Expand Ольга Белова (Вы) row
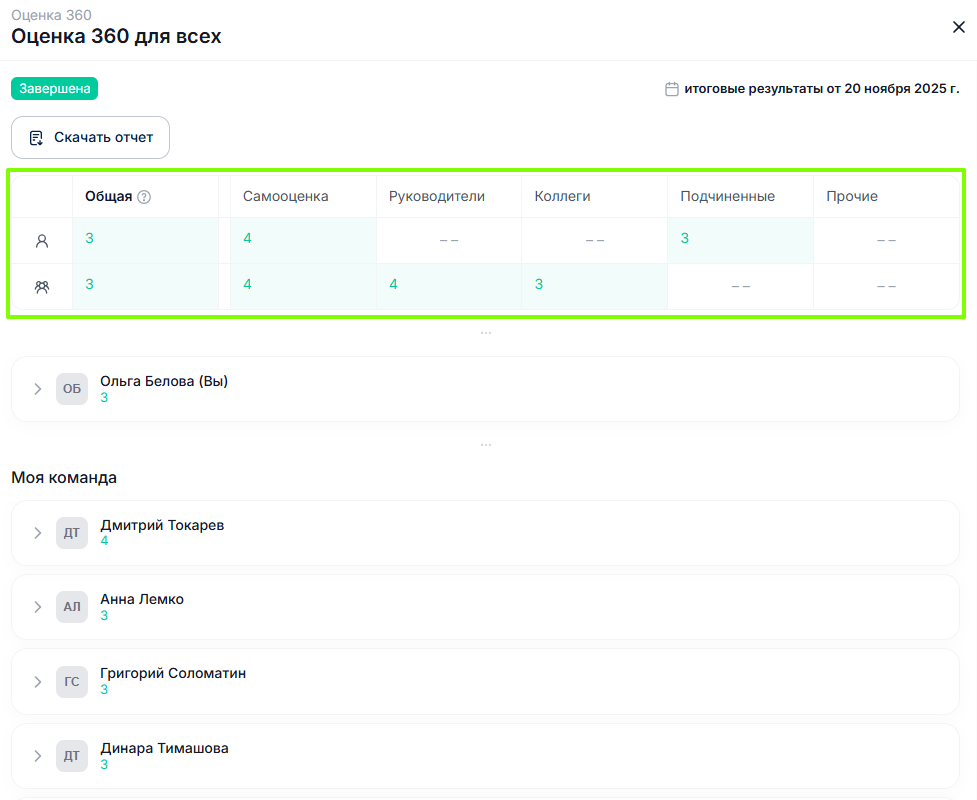The image size is (977, 800). click(38, 389)
